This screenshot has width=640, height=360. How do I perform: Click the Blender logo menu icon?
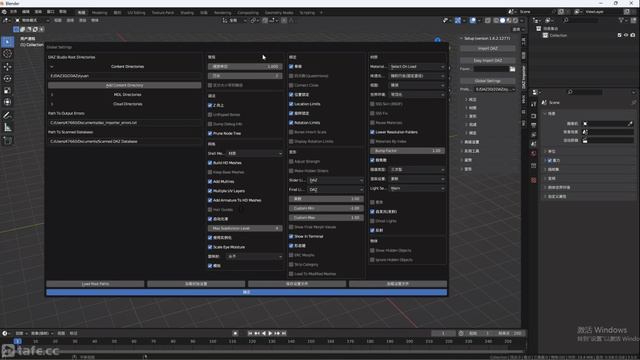4,12
